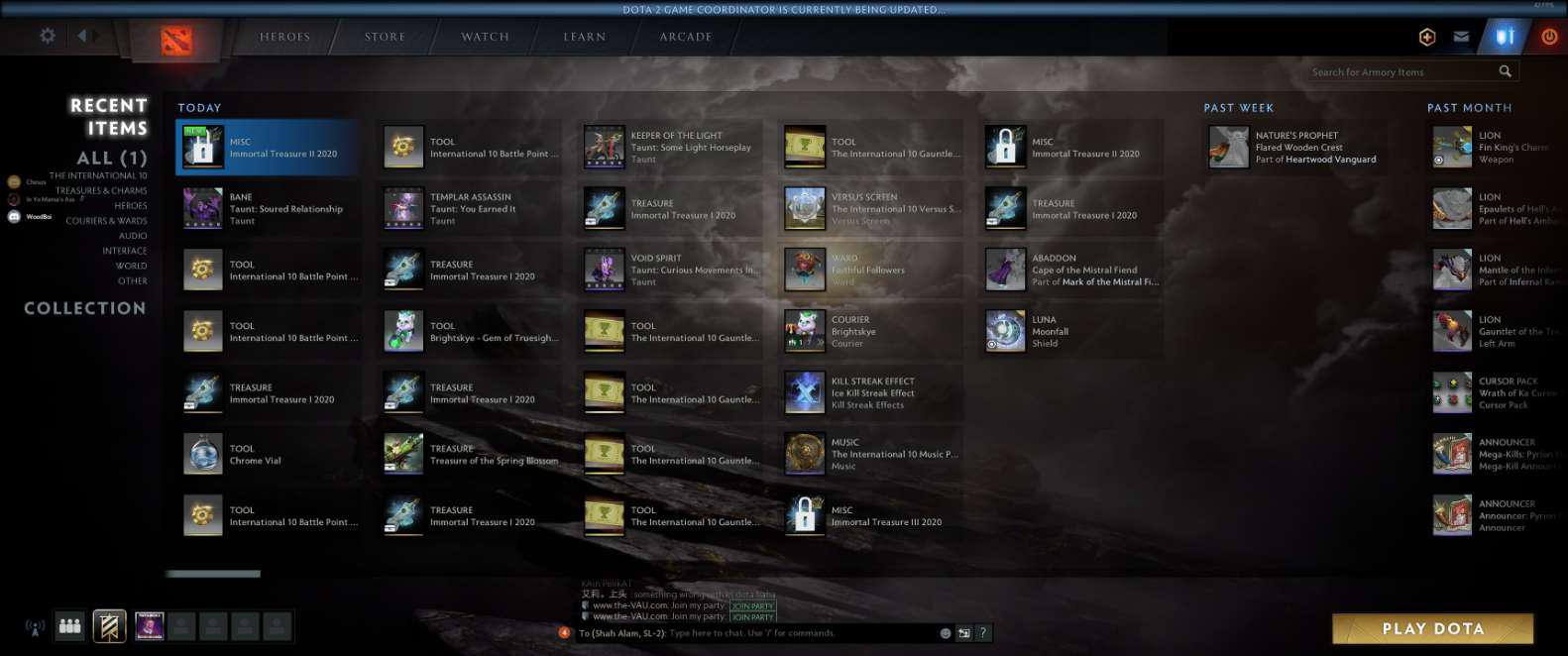
Task: Click the orange power quit icon
Action: (1548, 37)
